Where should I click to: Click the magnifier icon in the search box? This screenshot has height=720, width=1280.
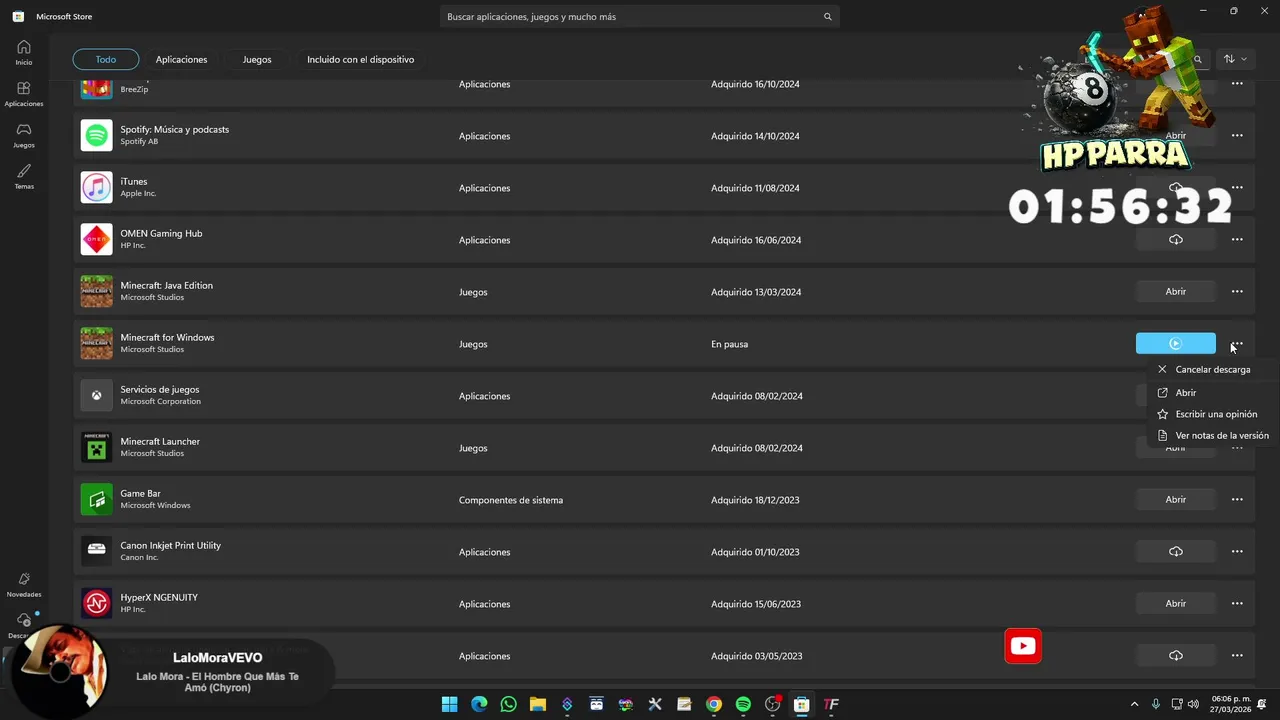(827, 17)
